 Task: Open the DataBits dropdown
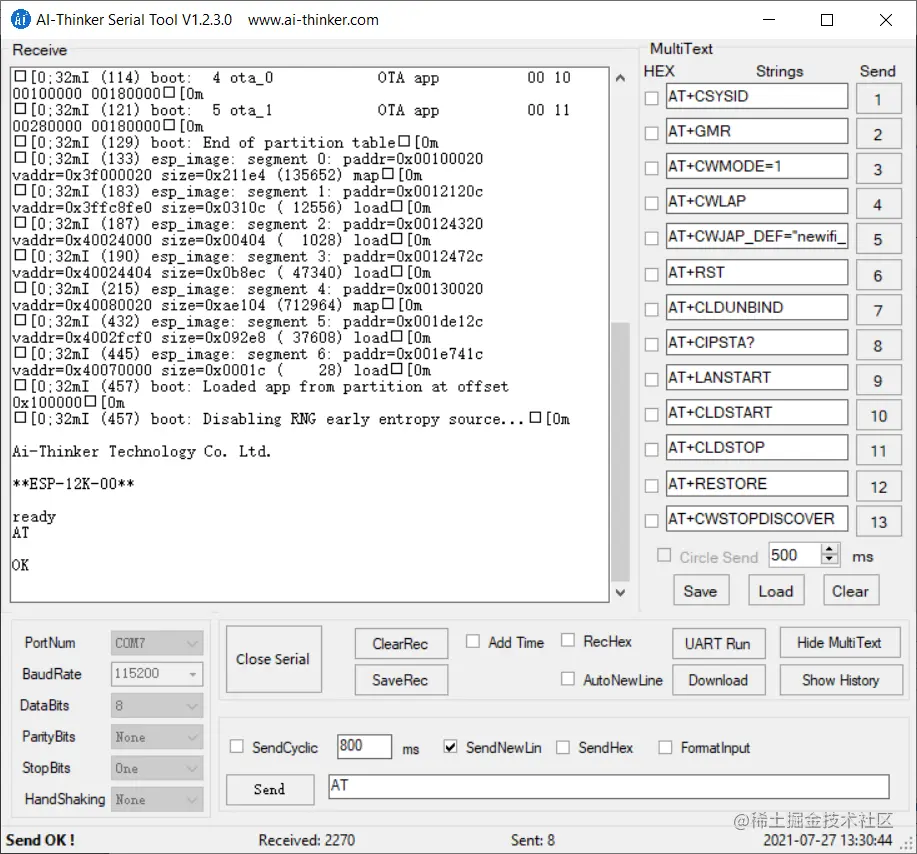pos(157,705)
